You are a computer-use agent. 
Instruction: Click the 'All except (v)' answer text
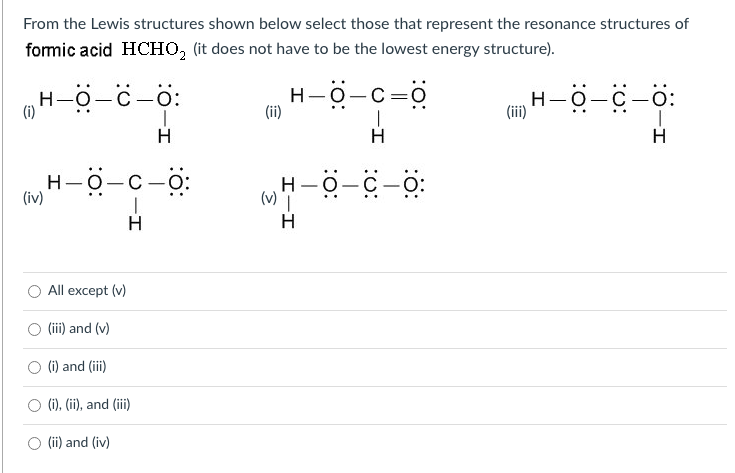87,291
